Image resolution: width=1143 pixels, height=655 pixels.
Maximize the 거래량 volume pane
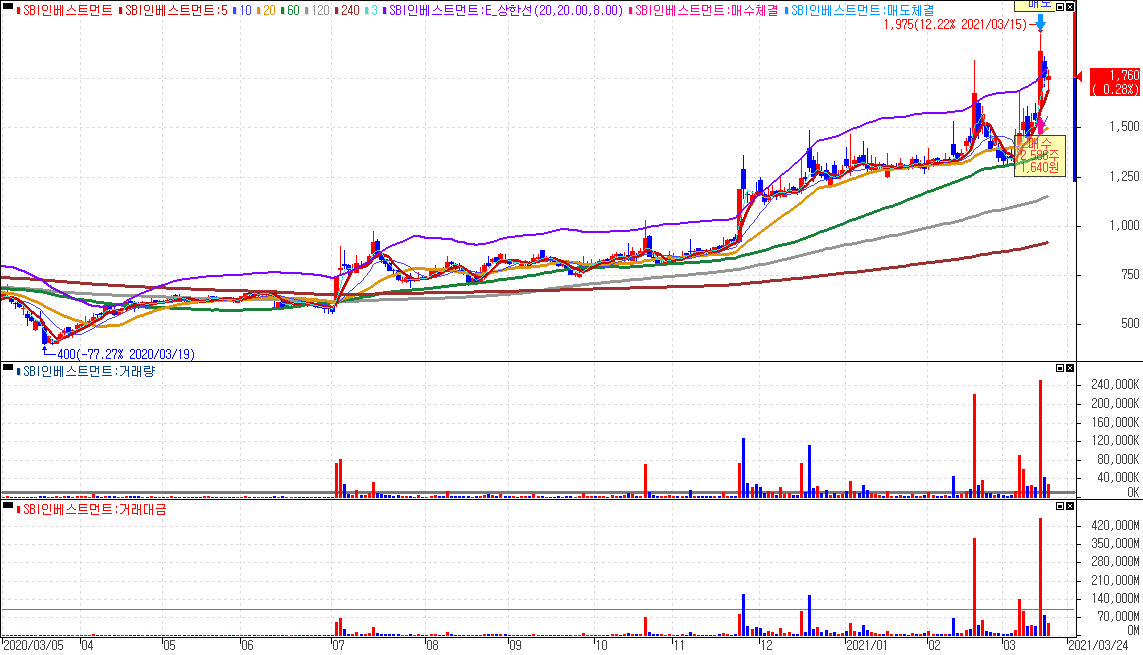pos(1060,368)
